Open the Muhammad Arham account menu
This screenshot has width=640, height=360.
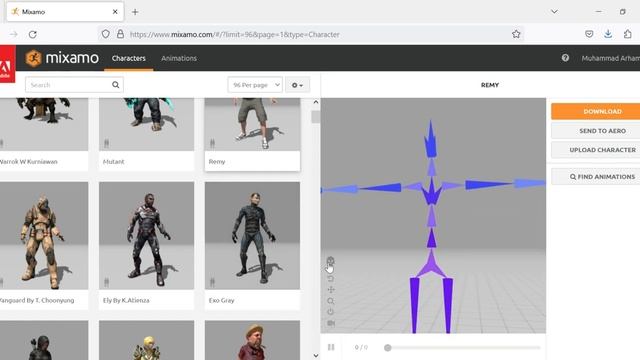click(611, 58)
